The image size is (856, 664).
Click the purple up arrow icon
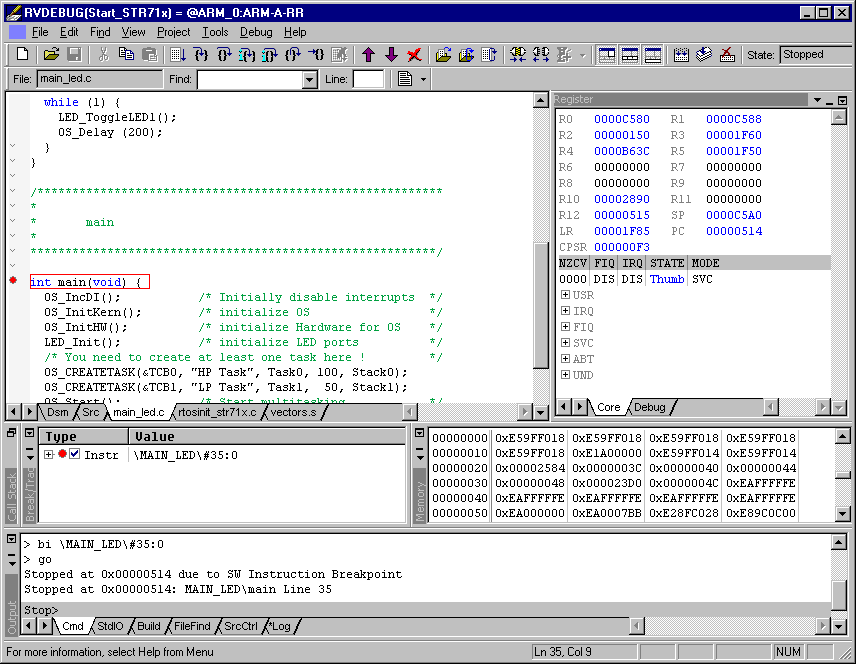(368, 55)
